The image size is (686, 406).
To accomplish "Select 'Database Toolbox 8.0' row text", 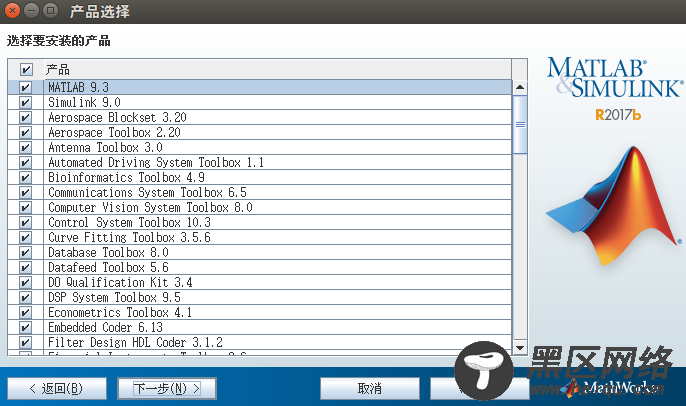I will pos(108,252).
